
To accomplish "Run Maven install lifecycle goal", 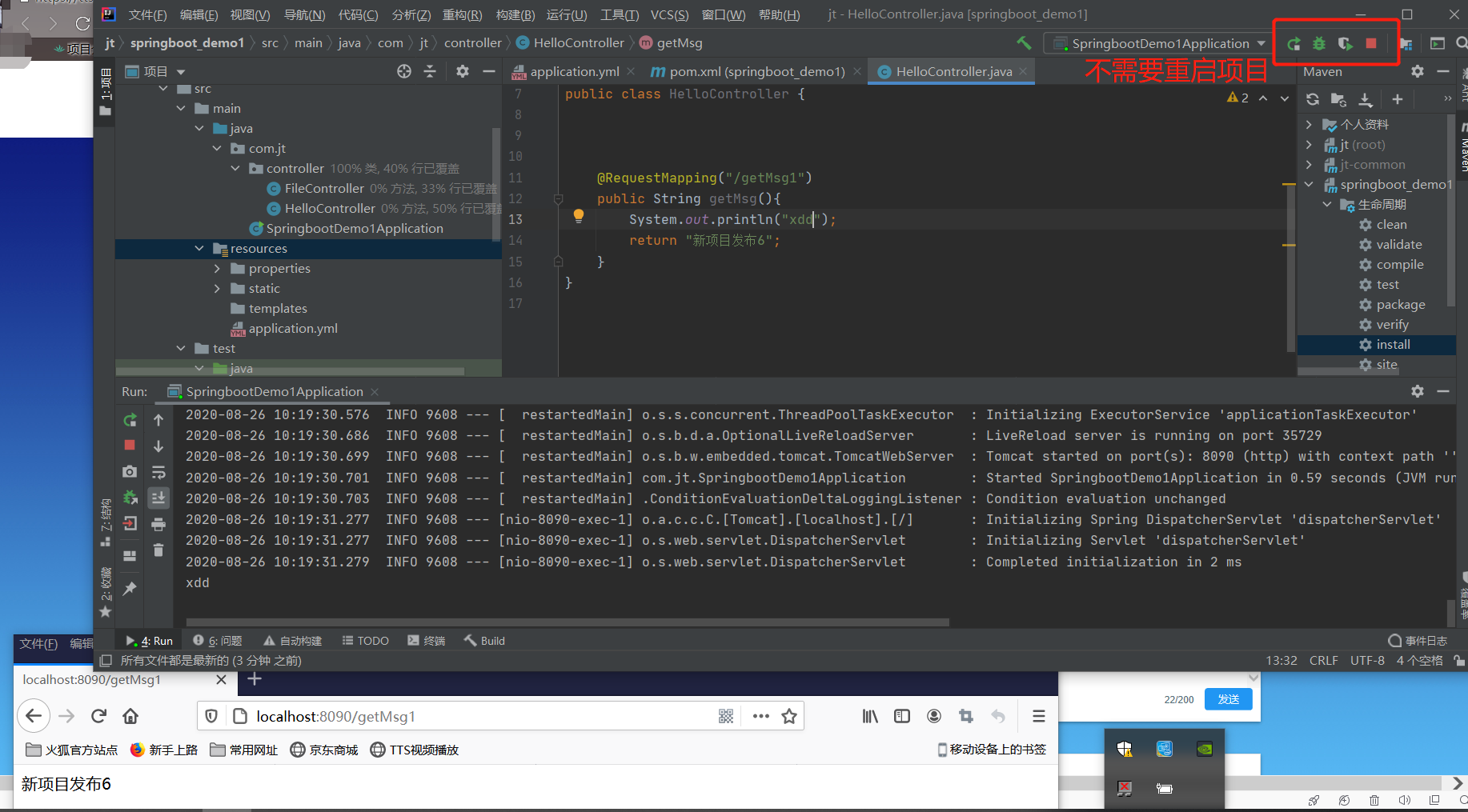I will tap(1393, 345).
